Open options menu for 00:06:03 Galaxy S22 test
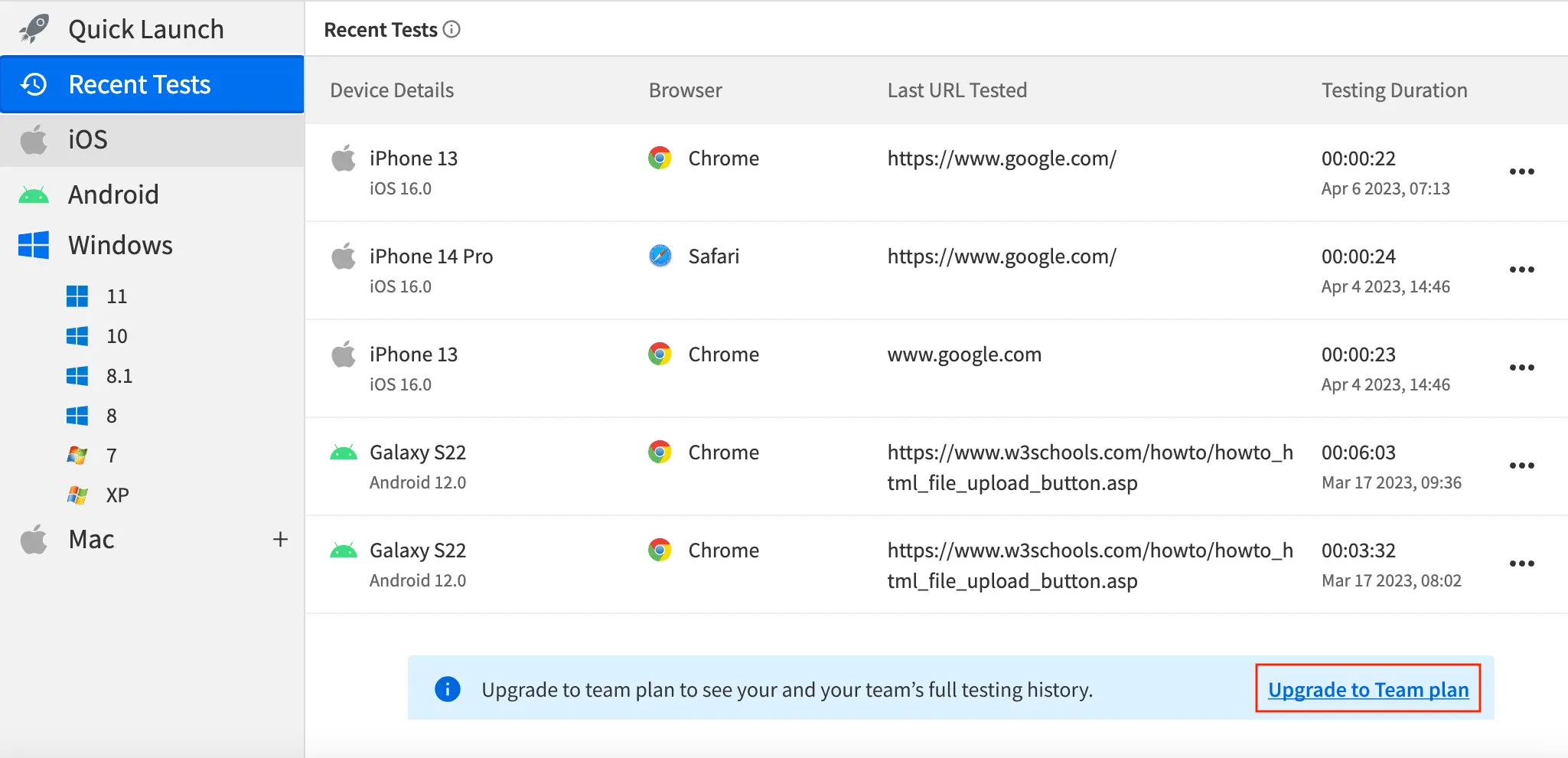This screenshot has height=758, width=1568. (x=1521, y=466)
